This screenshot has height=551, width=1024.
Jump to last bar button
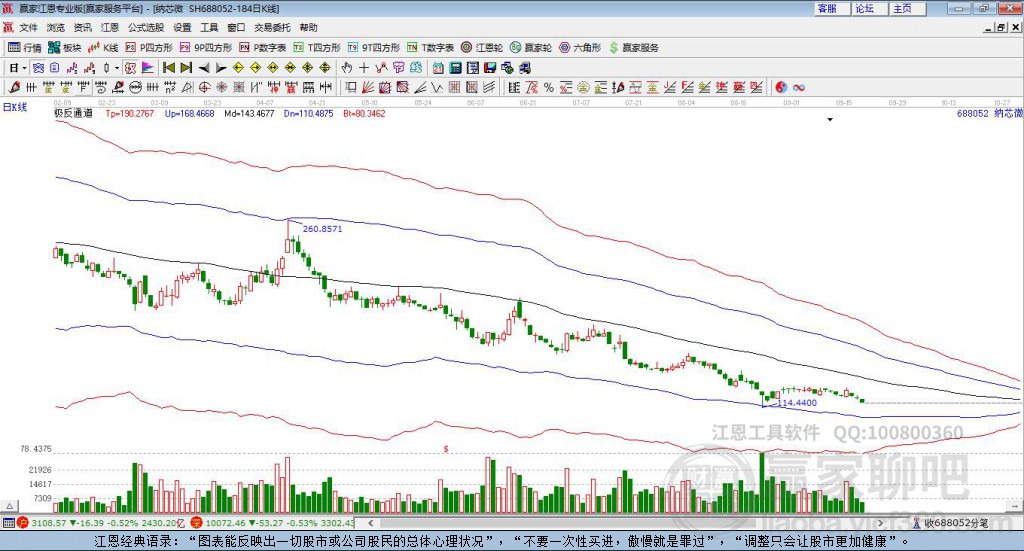point(186,68)
